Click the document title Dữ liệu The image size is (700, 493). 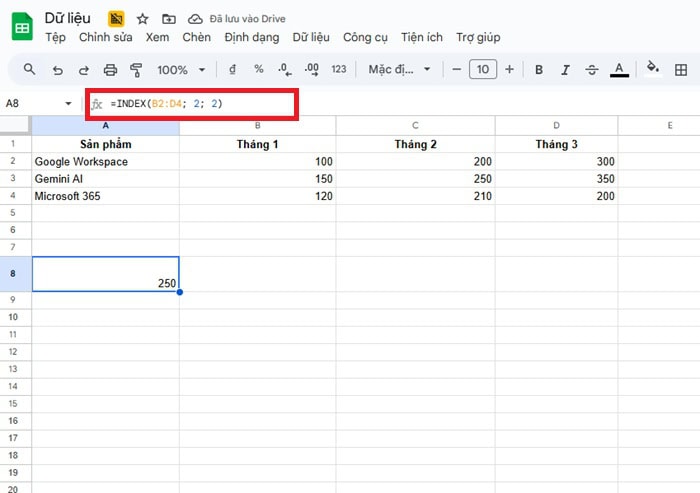[67, 18]
